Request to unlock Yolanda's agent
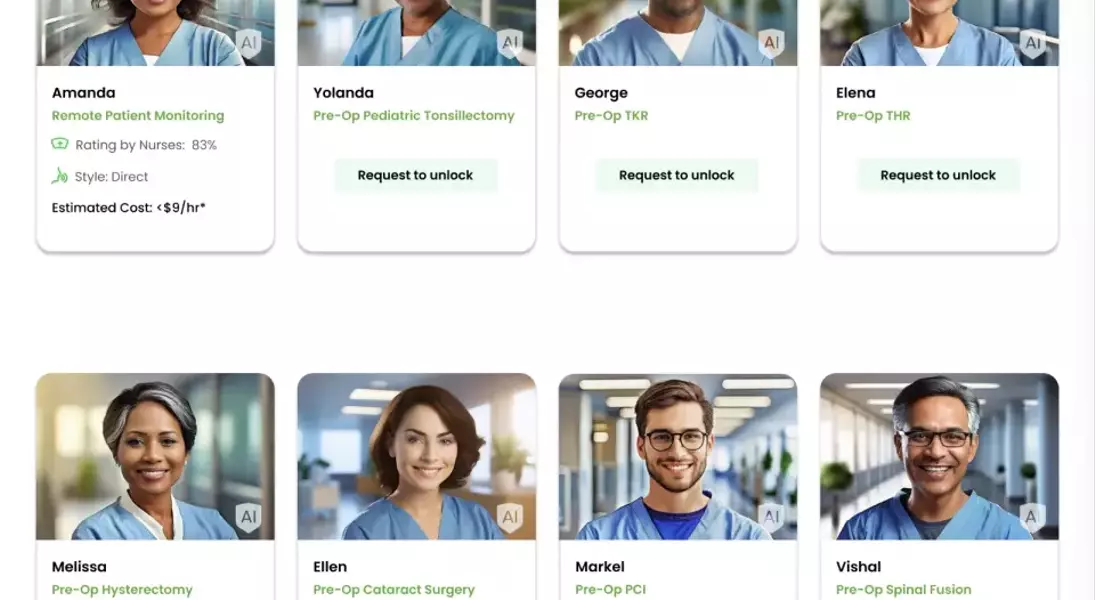1095x600 pixels. point(416,175)
